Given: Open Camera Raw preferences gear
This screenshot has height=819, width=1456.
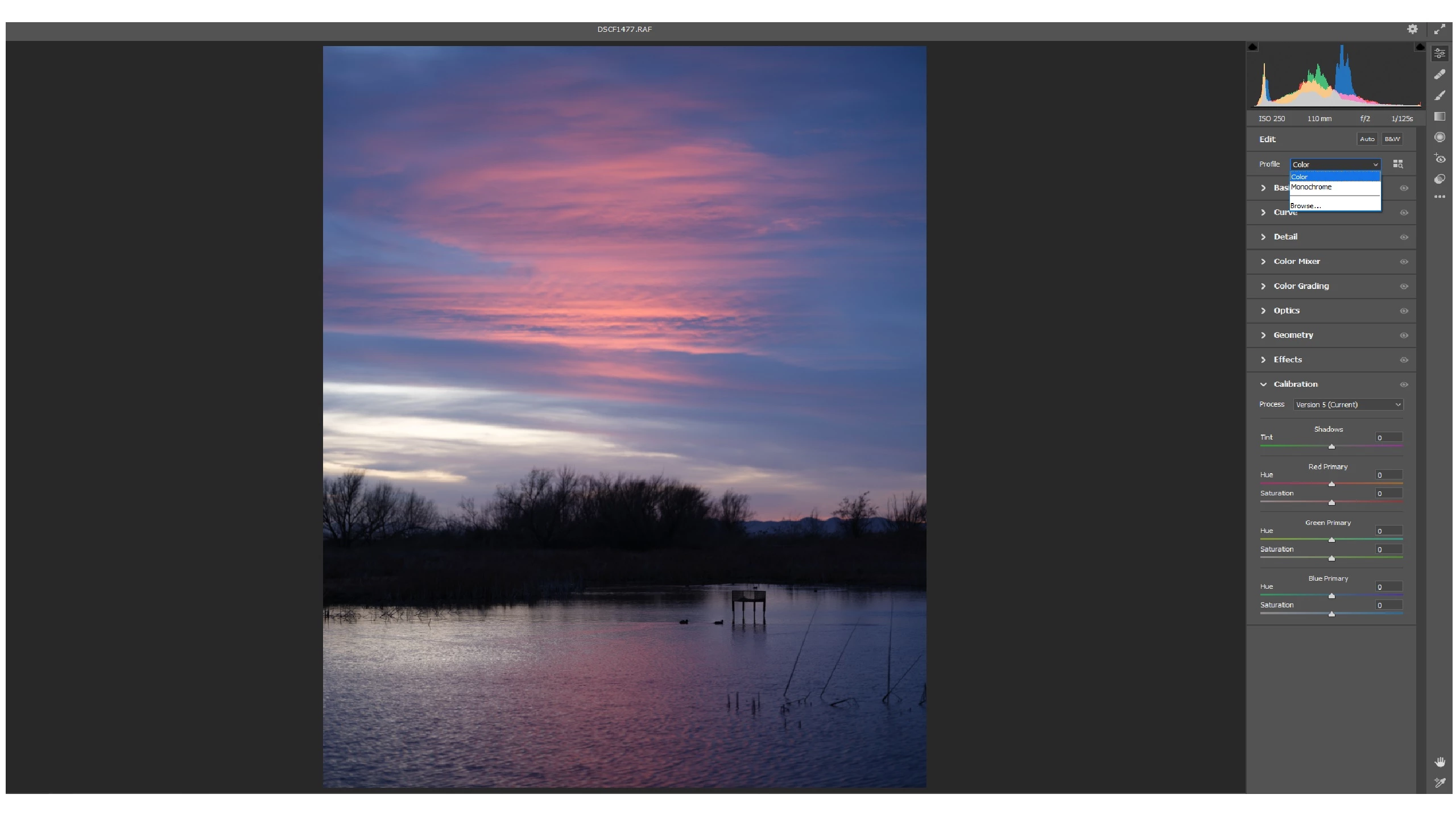Looking at the screenshot, I should pos(1412,29).
